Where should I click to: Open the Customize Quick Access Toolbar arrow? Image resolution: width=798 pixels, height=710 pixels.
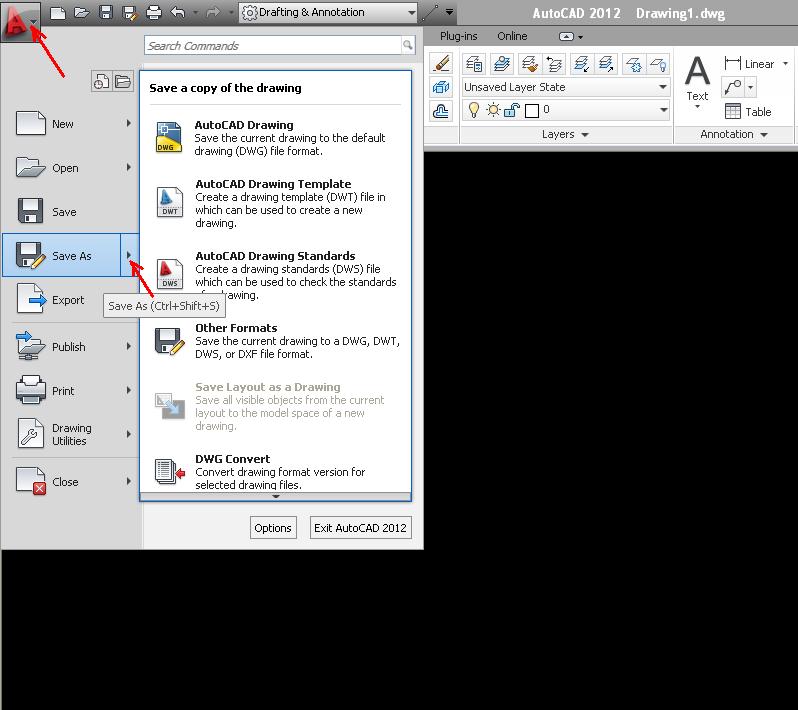click(449, 11)
